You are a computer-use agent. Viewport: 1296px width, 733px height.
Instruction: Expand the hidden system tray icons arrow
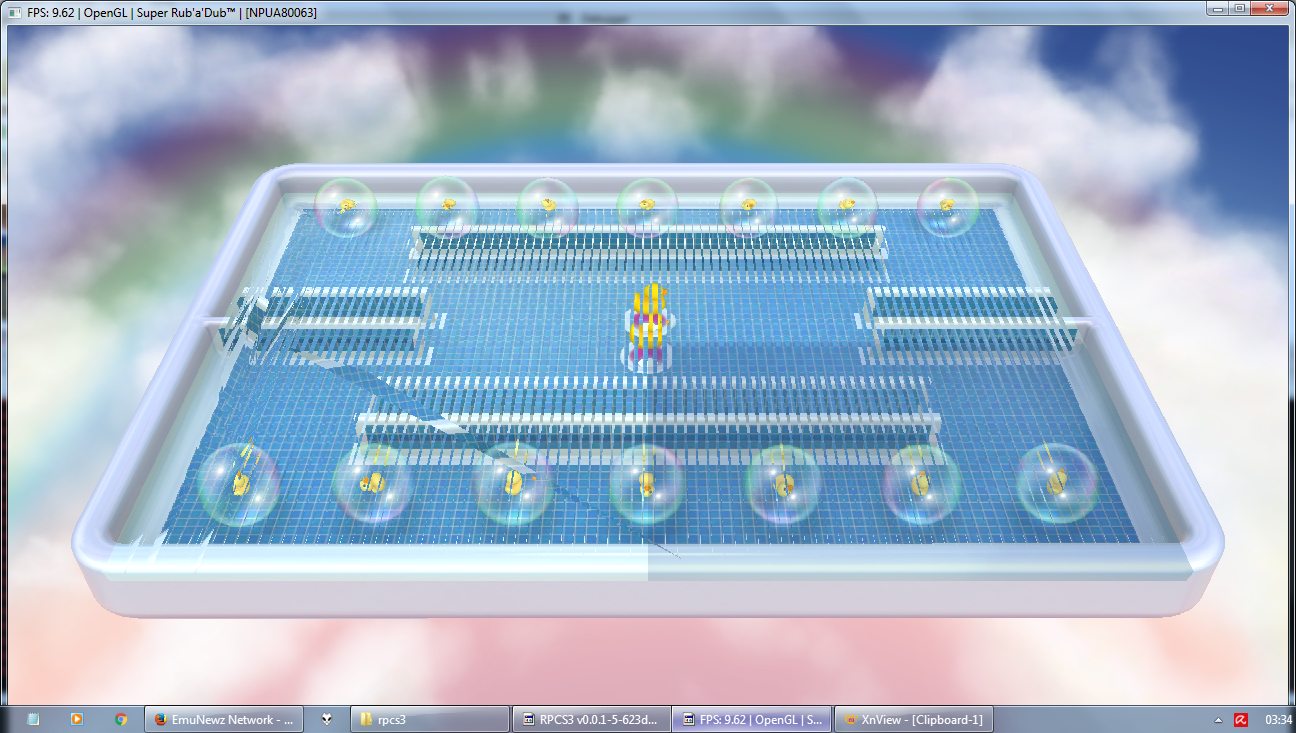1218,718
